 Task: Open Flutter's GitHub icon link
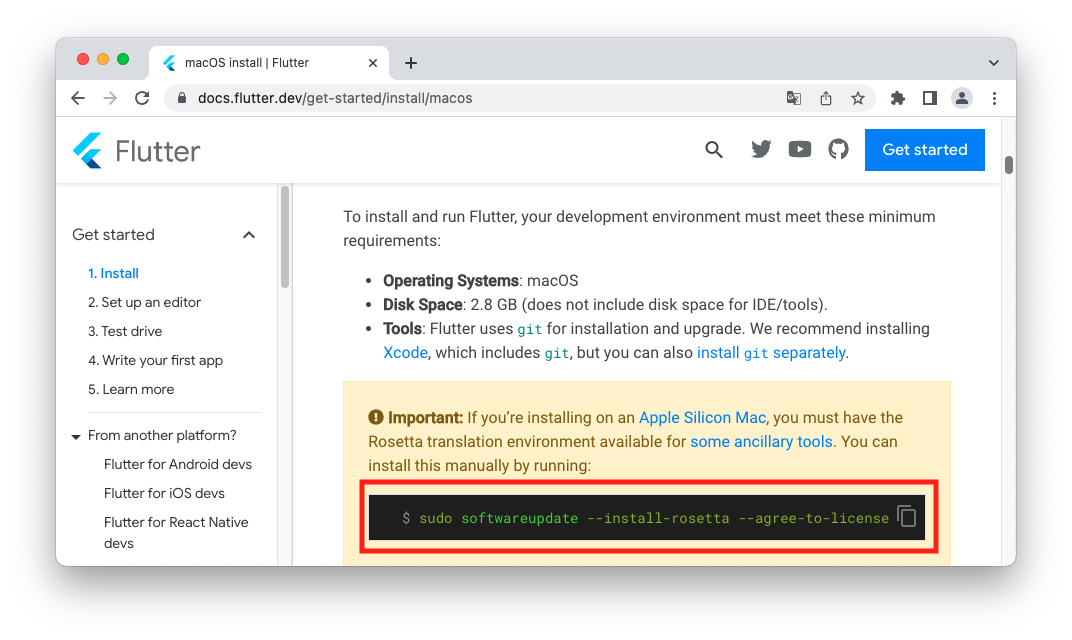click(838, 149)
